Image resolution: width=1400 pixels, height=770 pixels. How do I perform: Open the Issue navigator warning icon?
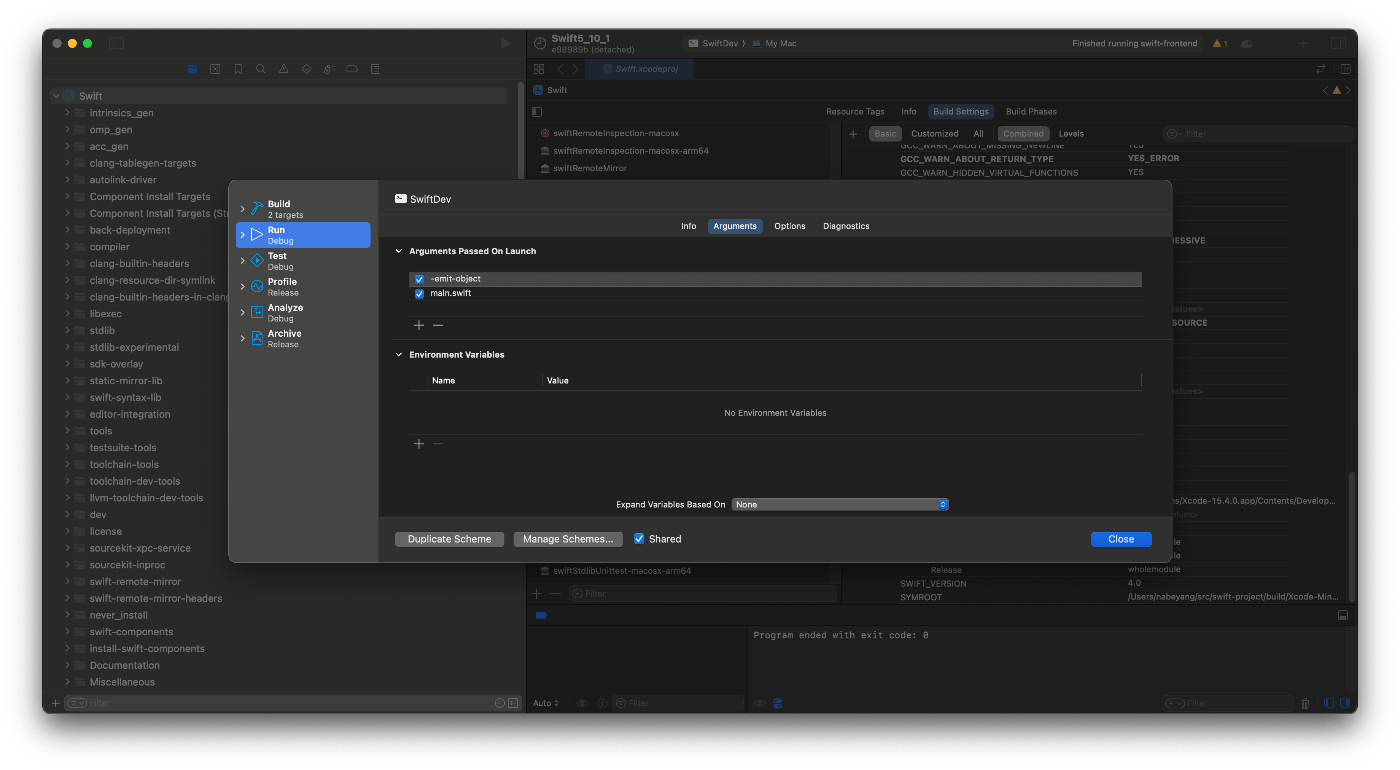[x=284, y=69]
